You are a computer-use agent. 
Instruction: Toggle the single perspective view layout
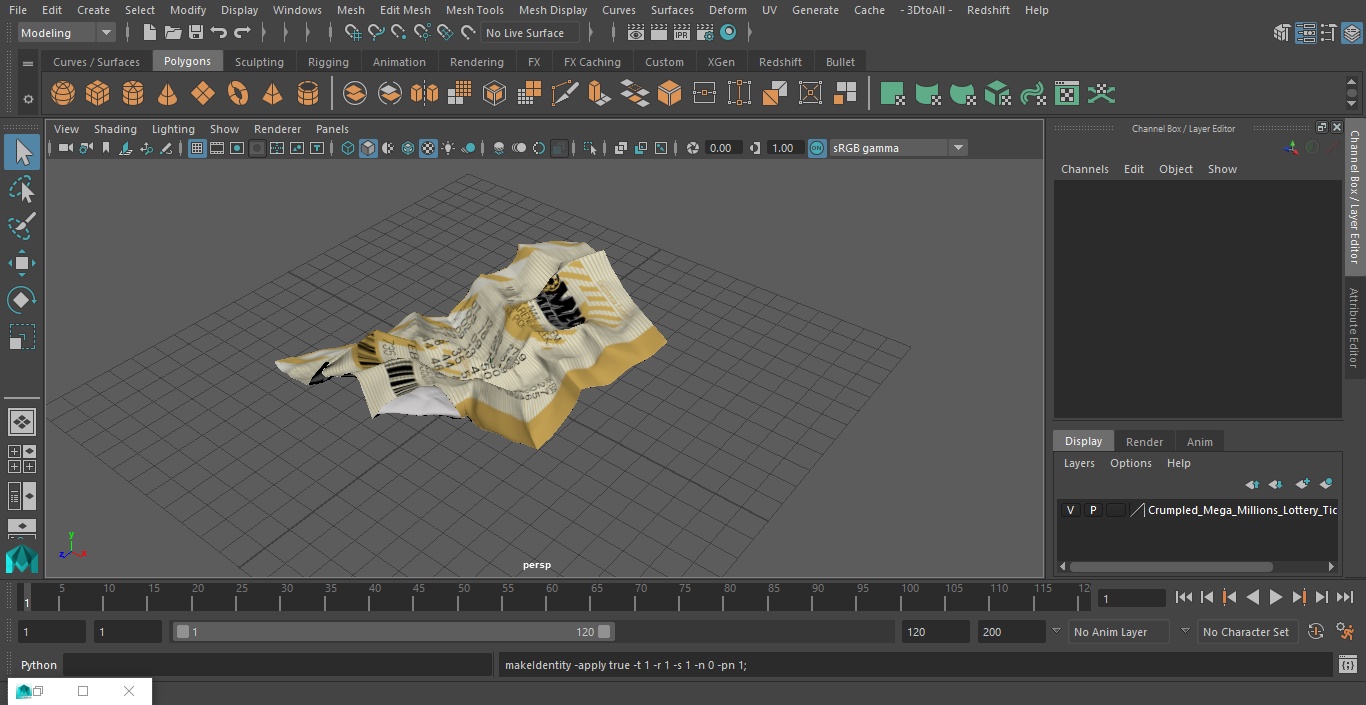(22, 422)
